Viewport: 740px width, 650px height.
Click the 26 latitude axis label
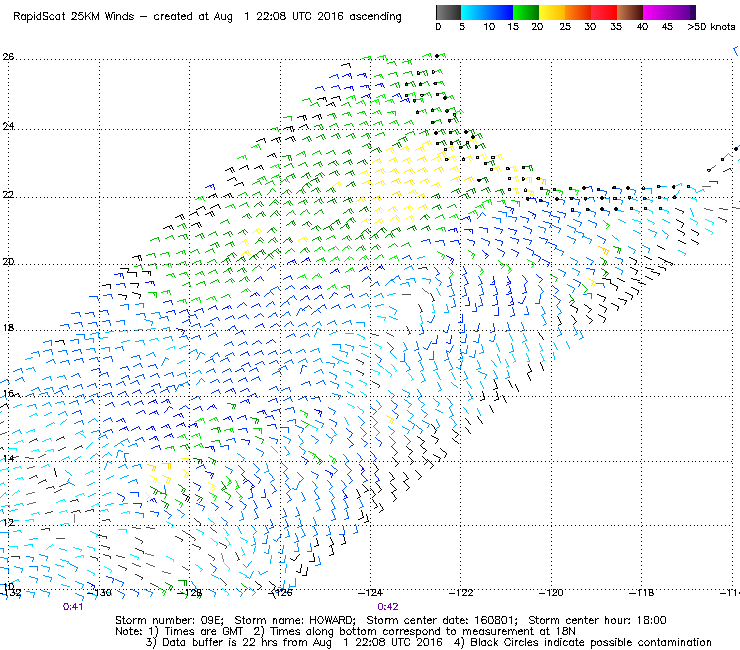point(8,57)
